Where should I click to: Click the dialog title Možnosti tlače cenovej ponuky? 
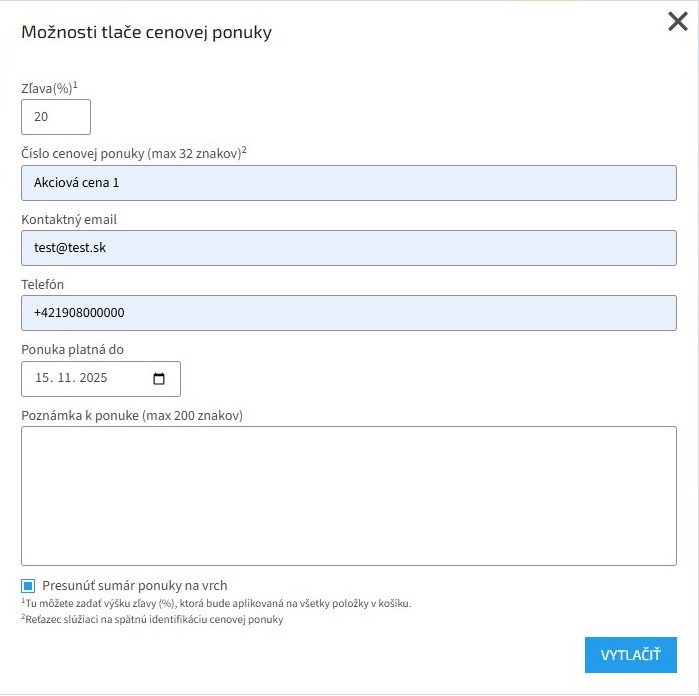[x=147, y=32]
